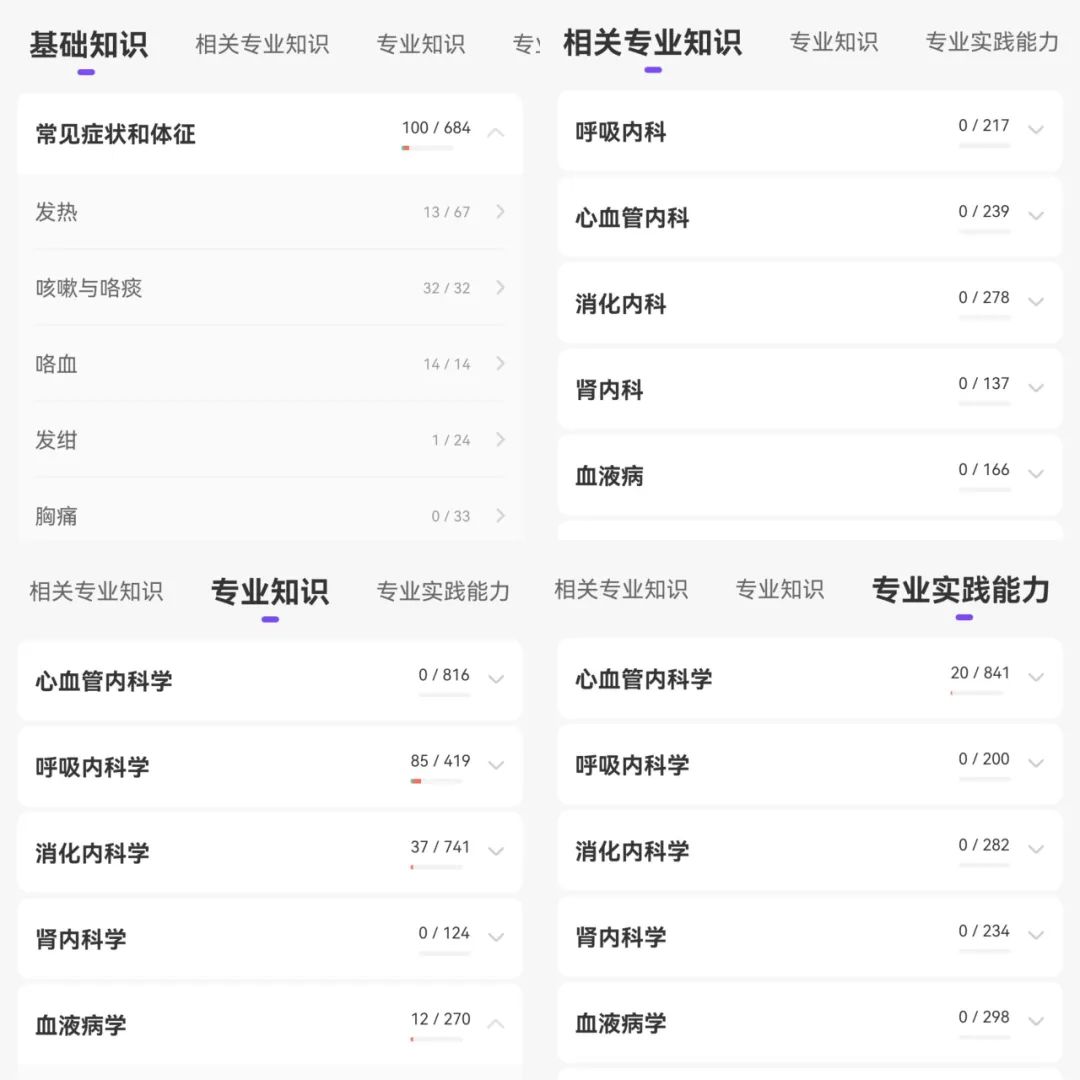Tap the 胸痛 row arrow icon

click(500, 516)
